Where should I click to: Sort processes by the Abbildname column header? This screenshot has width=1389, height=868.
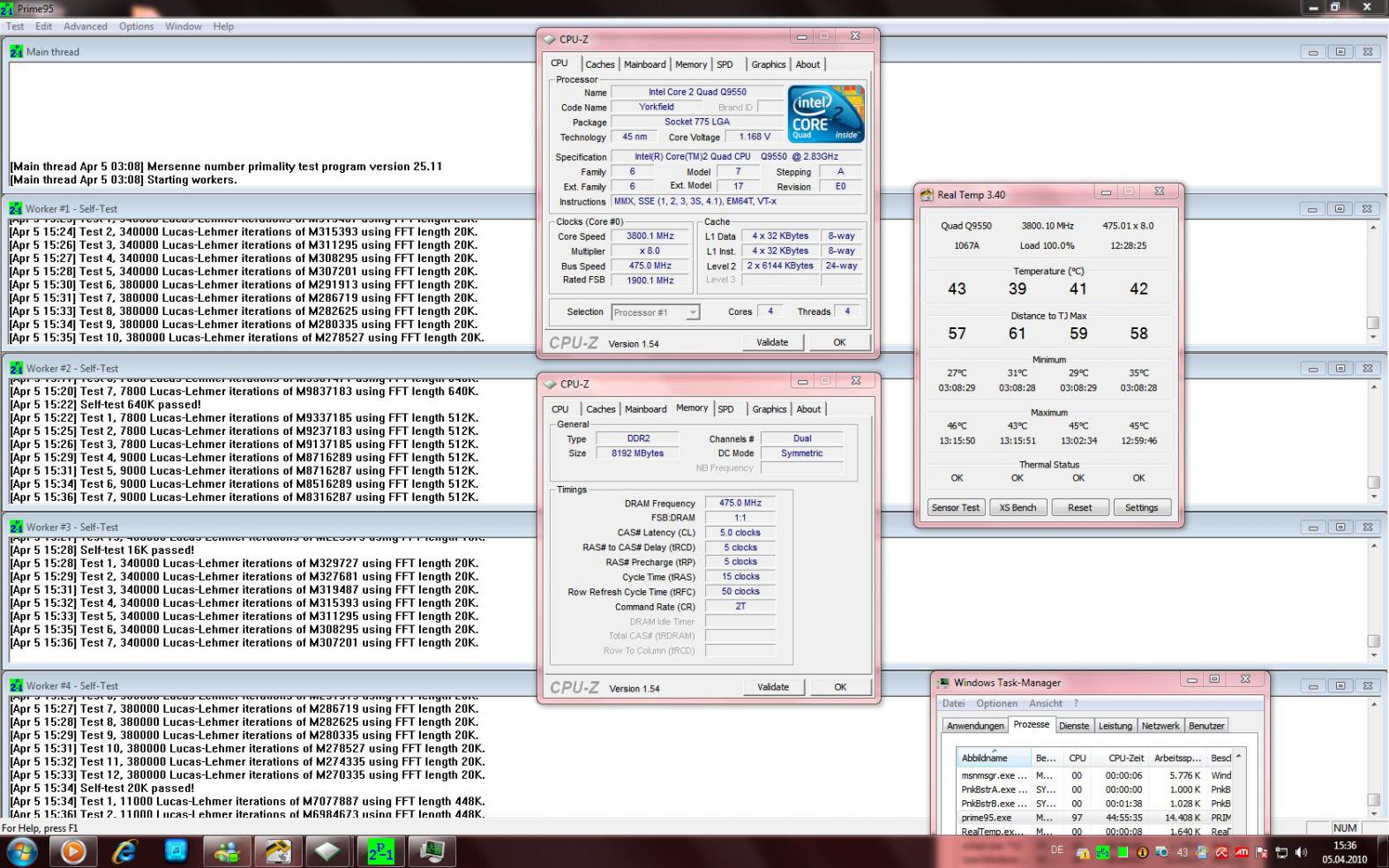(x=994, y=758)
